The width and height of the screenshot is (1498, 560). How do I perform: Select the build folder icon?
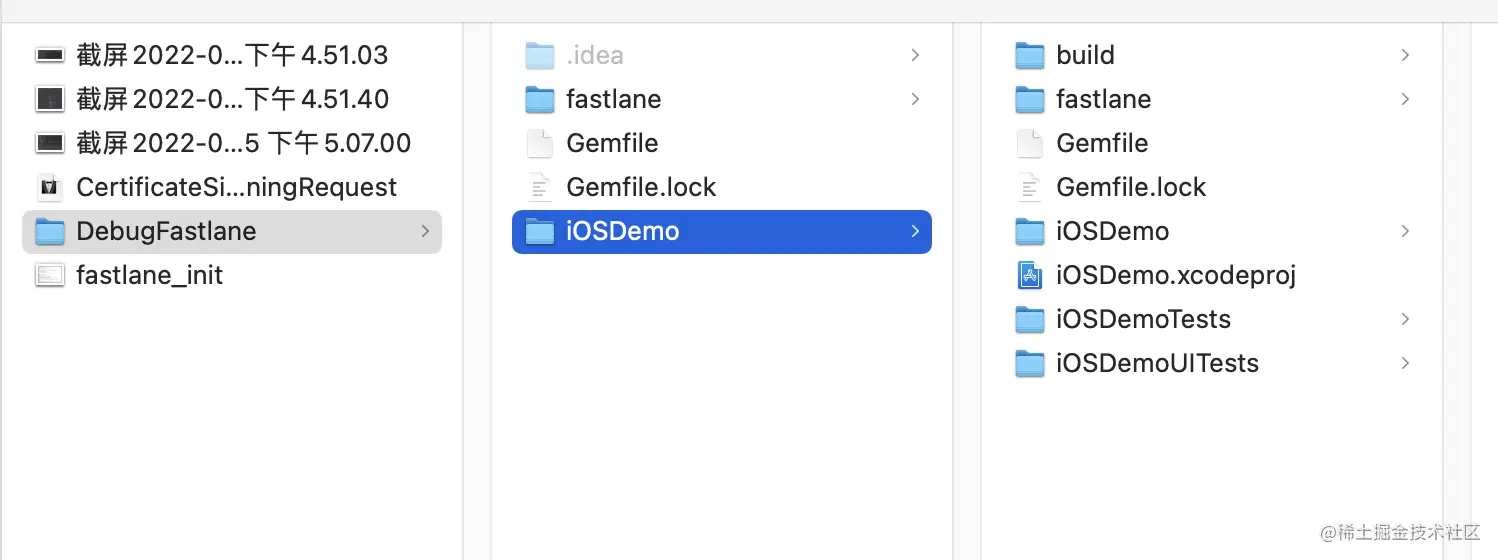tap(1030, 55)
